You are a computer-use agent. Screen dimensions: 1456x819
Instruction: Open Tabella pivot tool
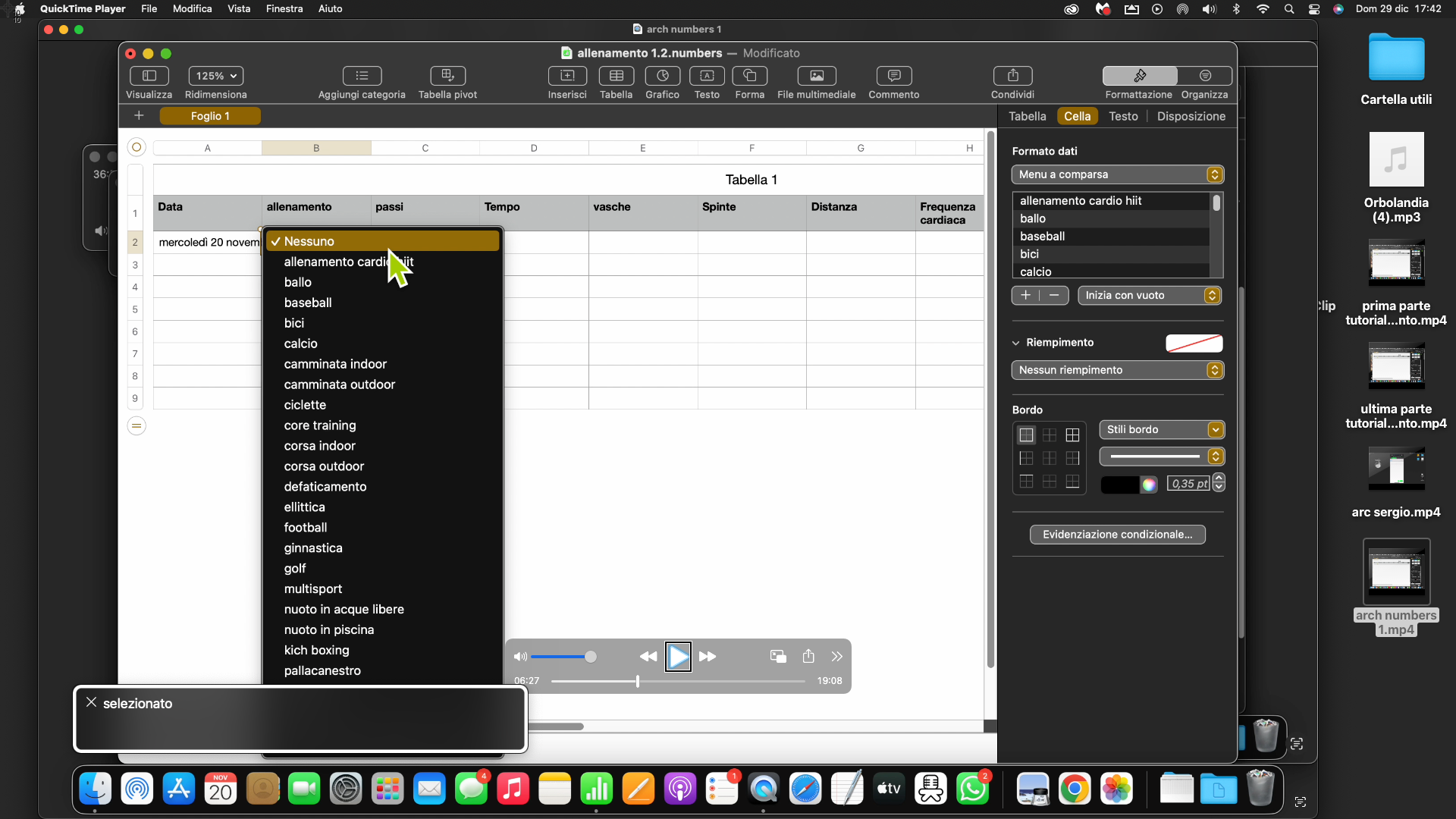tap(447, 76)
